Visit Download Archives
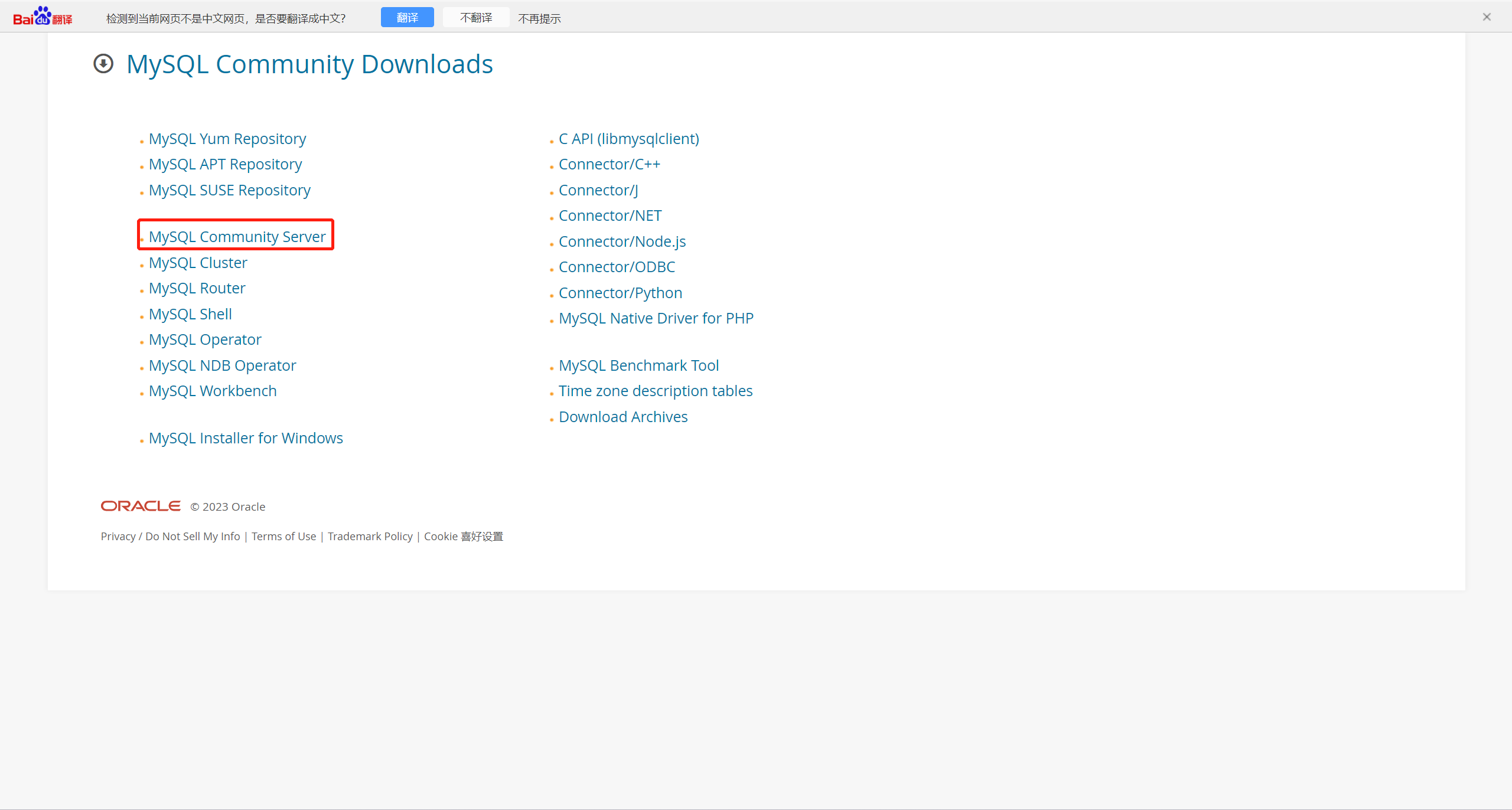This screenshot has width=1512, height=810. click(623, 417)
